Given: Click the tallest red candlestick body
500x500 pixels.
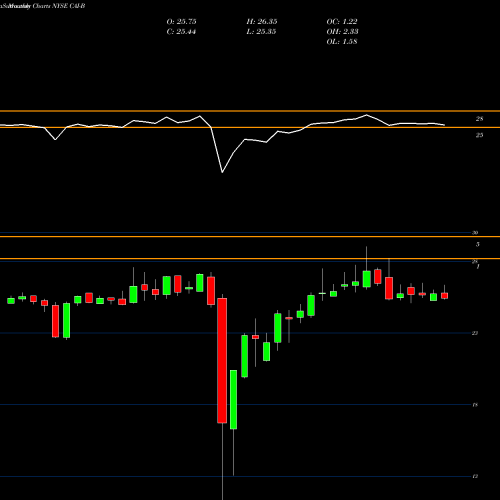Looking at the screenshot, I should click(222, 360).
